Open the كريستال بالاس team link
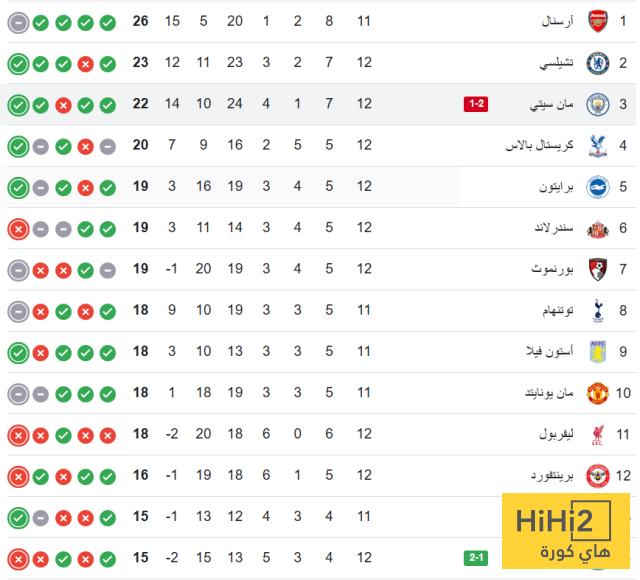The image size is (640, 580). click(x=540, y=146)
